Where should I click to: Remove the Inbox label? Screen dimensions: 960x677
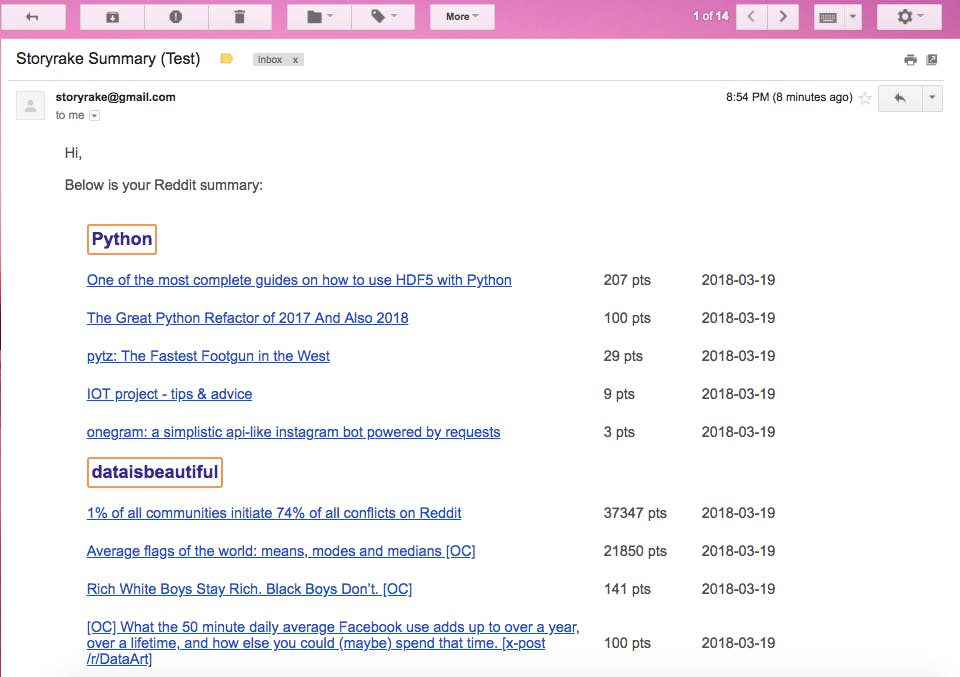pos(295,59)
